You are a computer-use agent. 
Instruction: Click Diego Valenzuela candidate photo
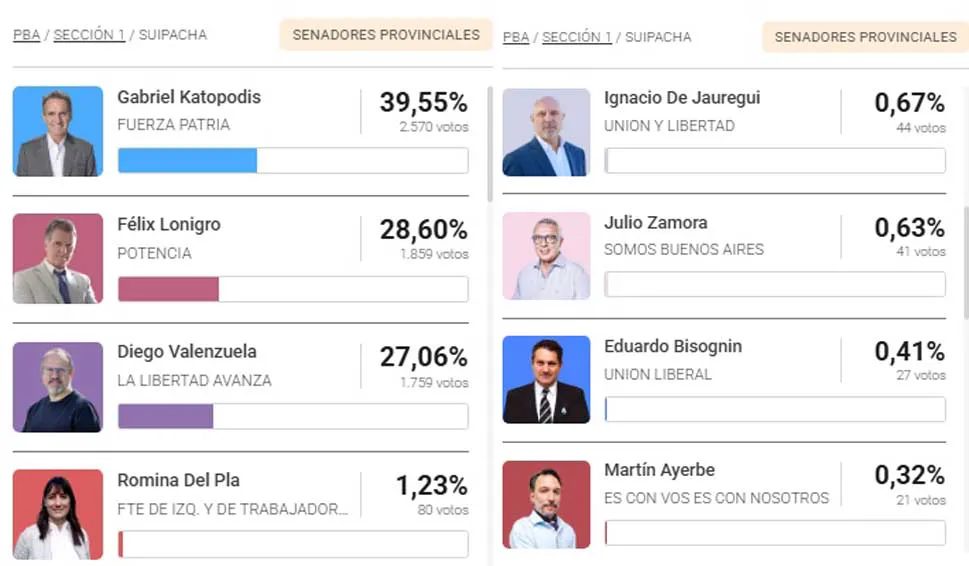58,387
